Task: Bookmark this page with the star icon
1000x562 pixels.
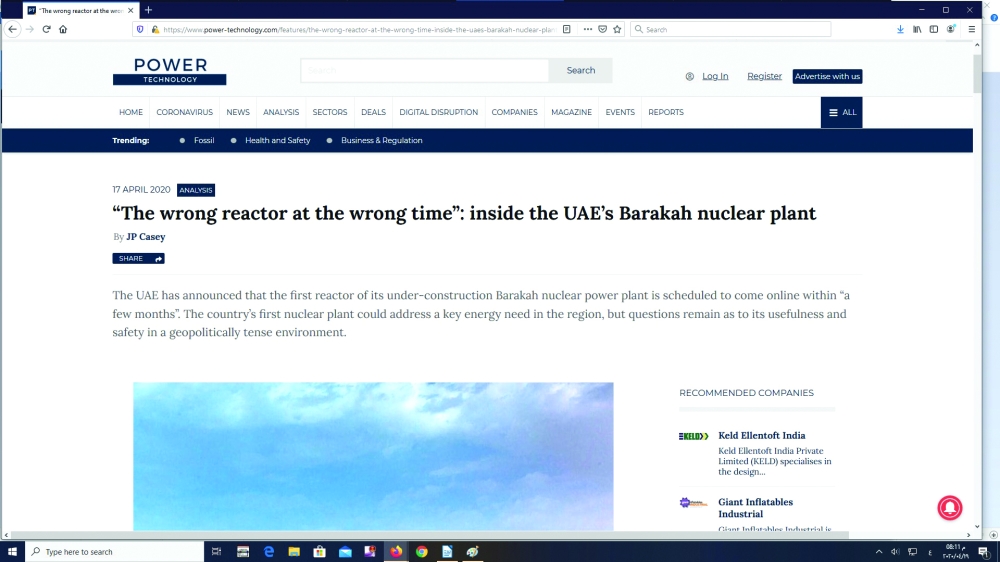Action: [617, 30]
